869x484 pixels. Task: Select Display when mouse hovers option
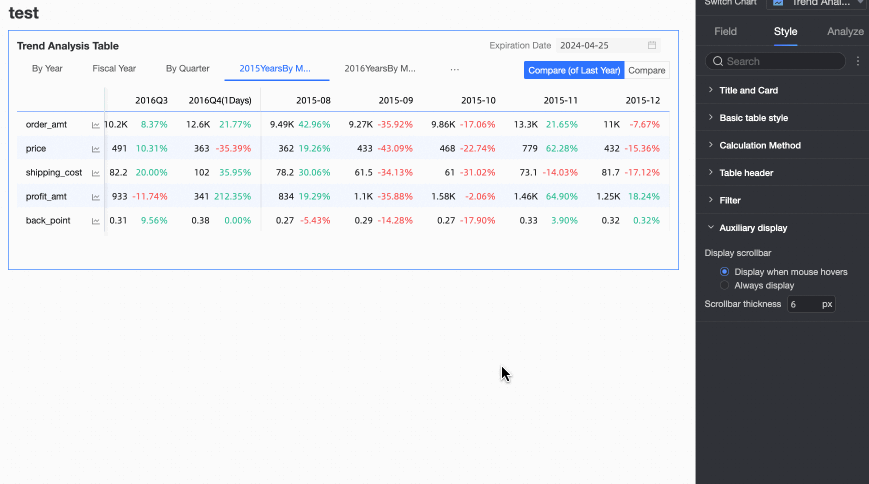pos(724,272)
